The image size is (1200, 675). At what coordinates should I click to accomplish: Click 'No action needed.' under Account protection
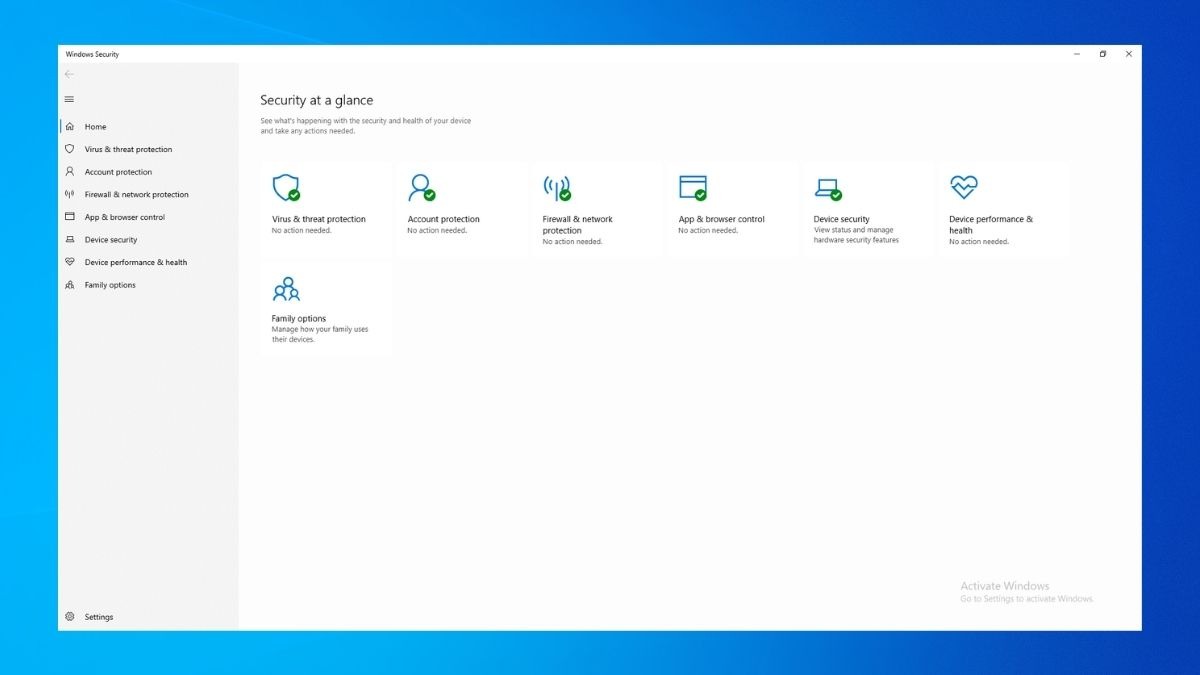(x=437, y=231)
